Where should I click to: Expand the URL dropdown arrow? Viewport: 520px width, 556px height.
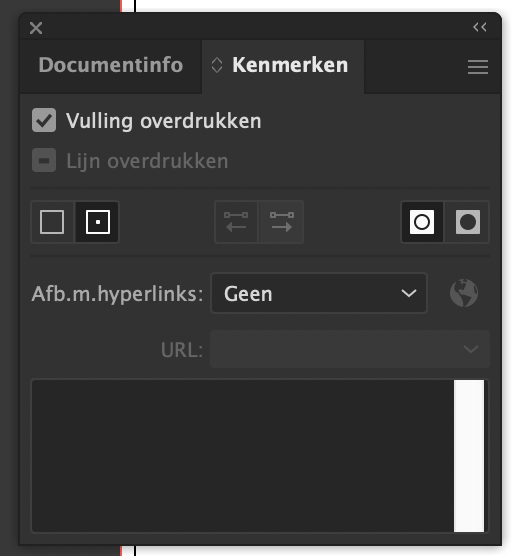coord(471,349)
